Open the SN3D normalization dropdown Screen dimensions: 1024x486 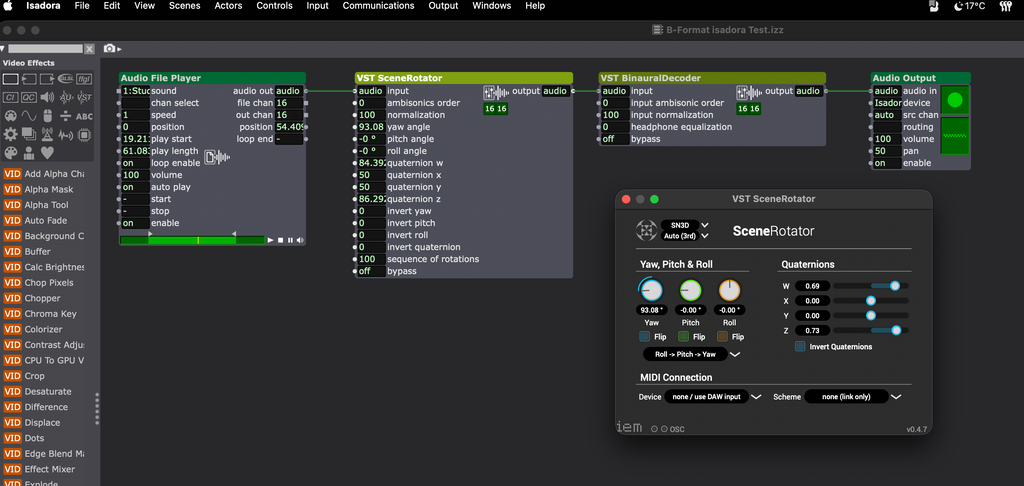(685, 225)
